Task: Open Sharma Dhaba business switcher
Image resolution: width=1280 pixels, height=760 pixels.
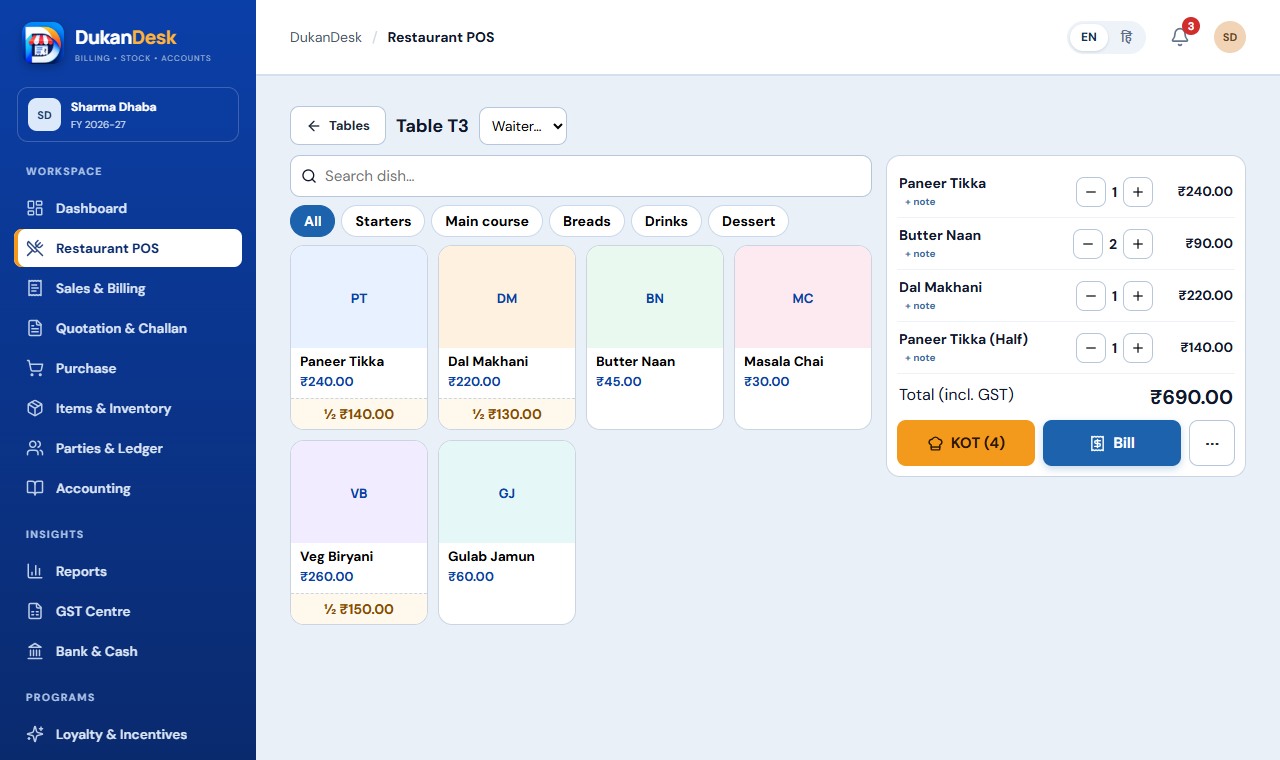Action: (128, 114)
